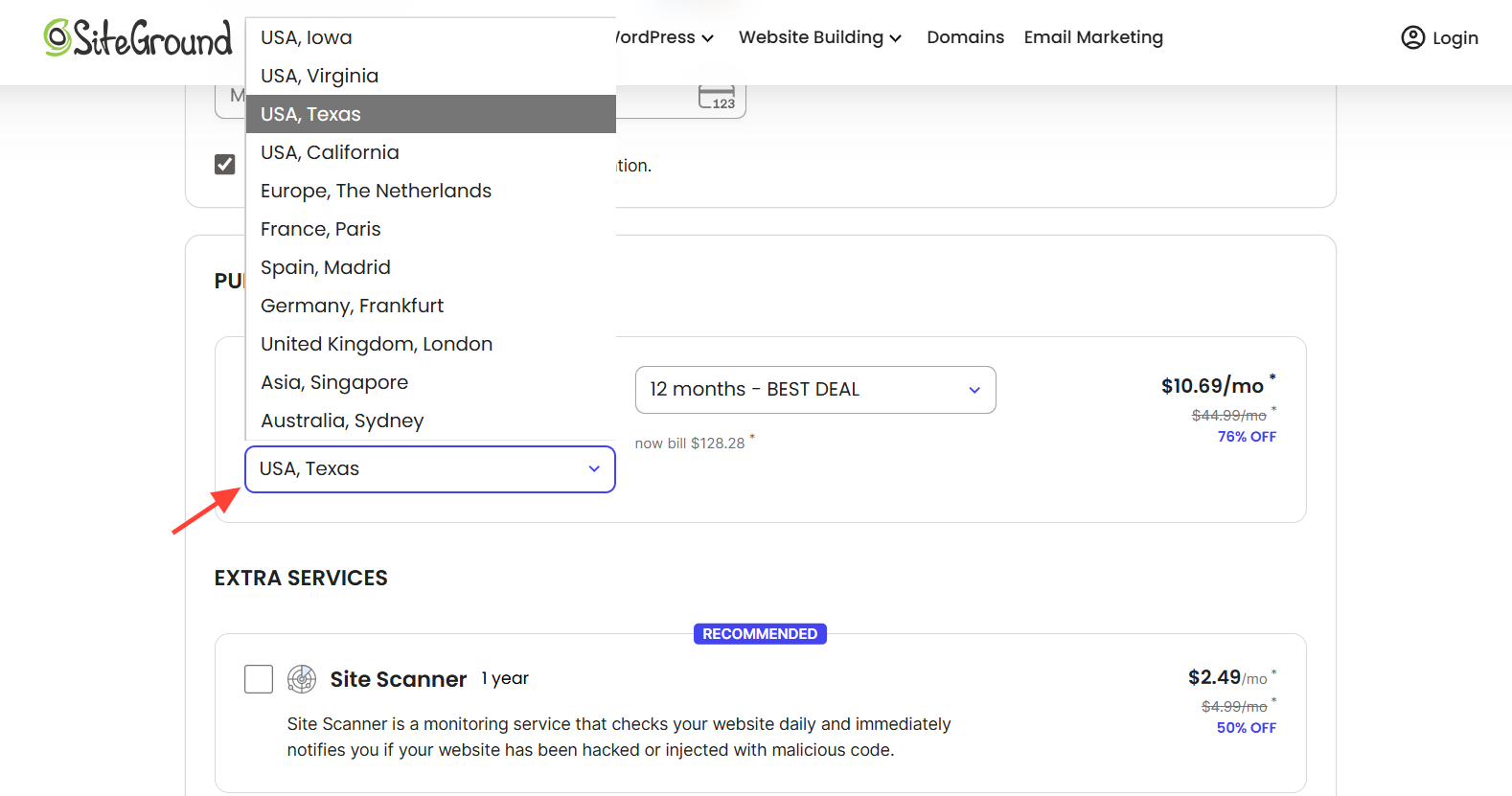Viewport: 1512px width, 796px height.
Task: Click the CVV card icon in the field
Action: (x=717, y=98)
